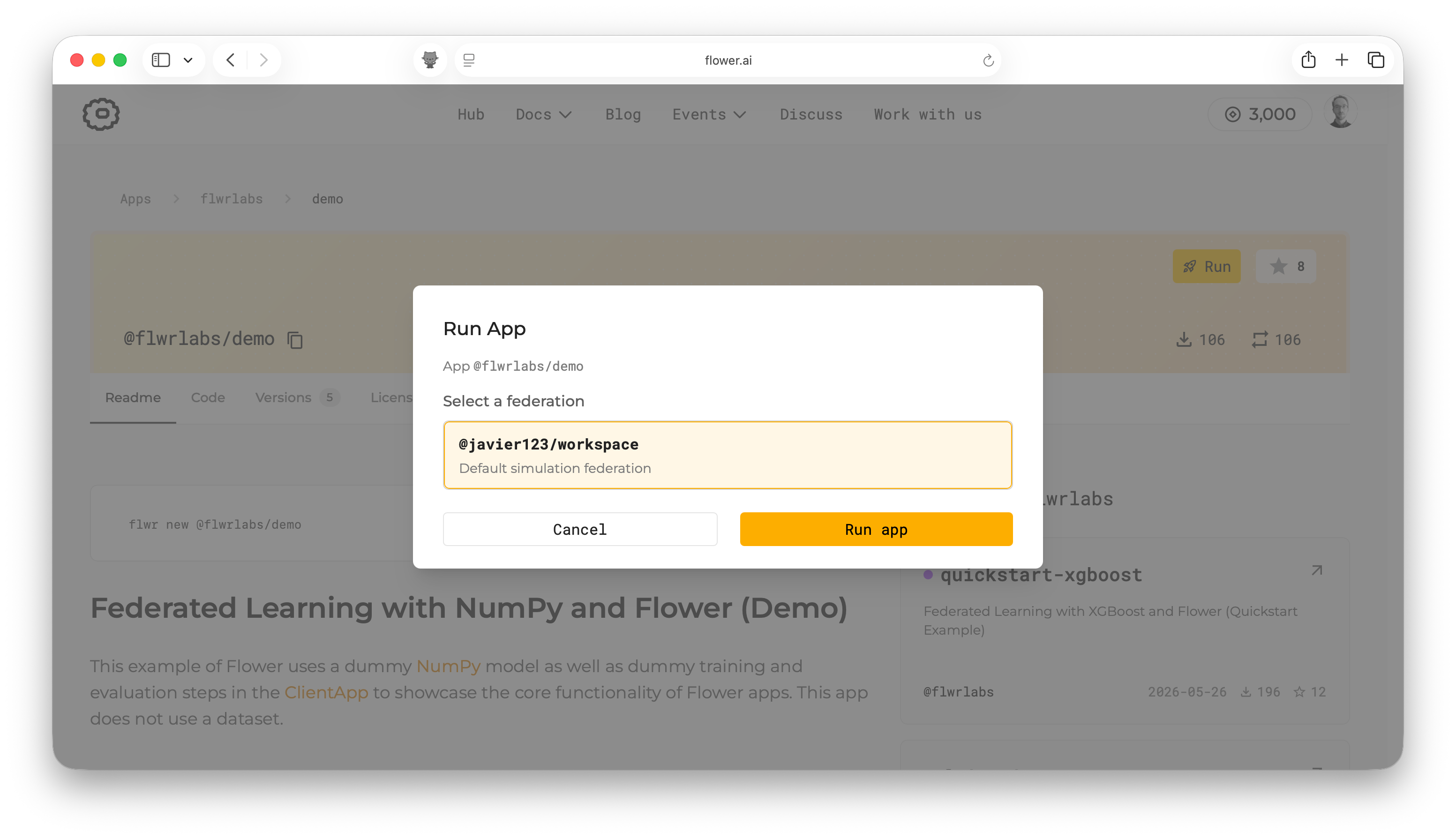Open the wolf extension icon in toolbar
The width and height of the screenshot is (1456, 839).
(x=430, y=60)
